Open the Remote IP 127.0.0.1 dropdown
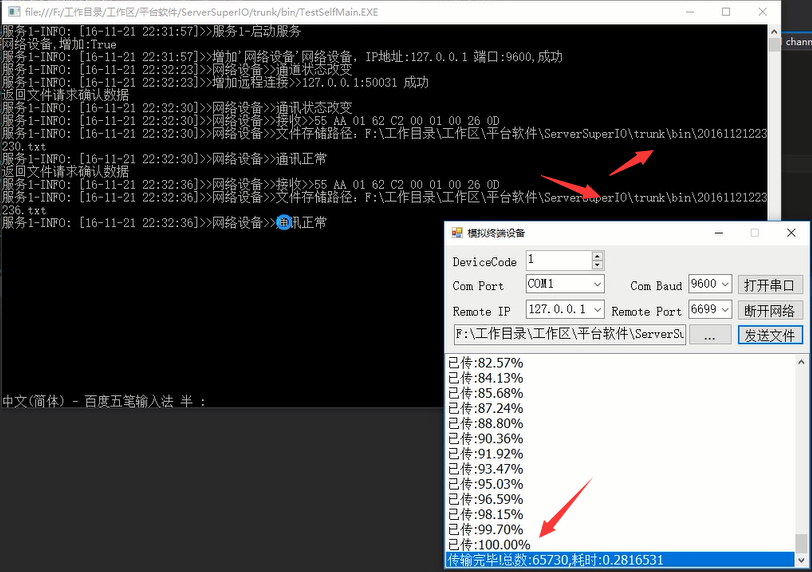 point(597,310)
